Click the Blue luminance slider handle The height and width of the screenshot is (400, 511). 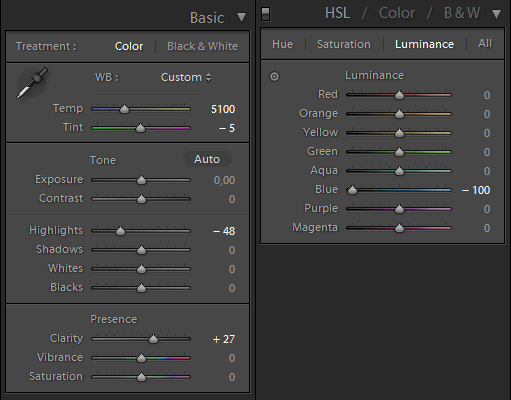[352, 190]
